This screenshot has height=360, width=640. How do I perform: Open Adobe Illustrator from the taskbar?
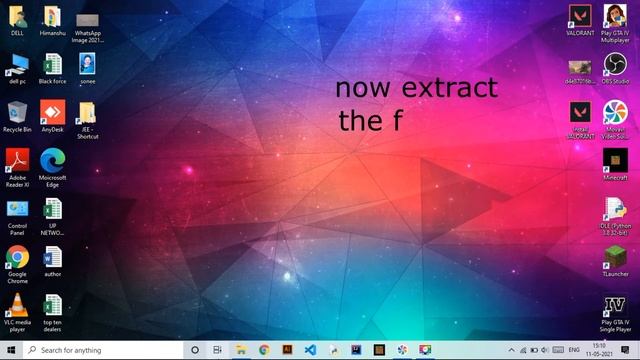(x=287, y=350)
